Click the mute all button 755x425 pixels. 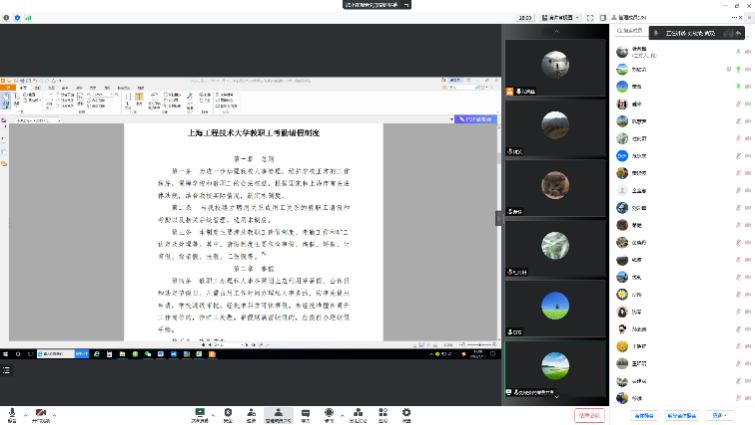coord(643,414)
